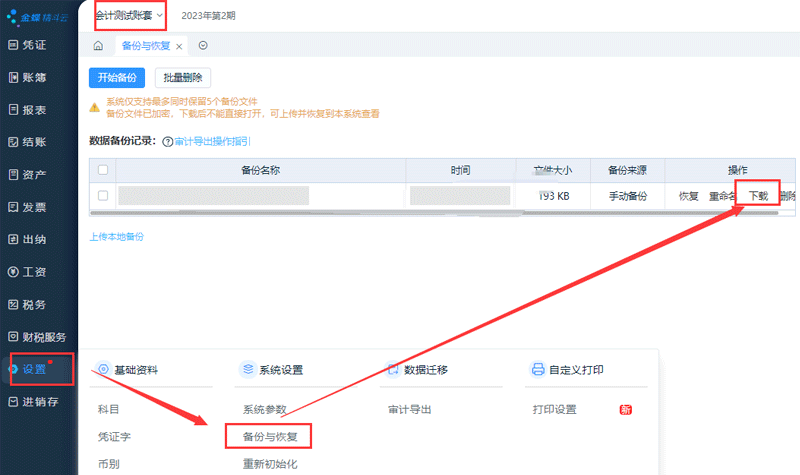Viewport: 800px width, 475px height.
Task: Open the 结账 closing module
Action: [x=28, y=142]
